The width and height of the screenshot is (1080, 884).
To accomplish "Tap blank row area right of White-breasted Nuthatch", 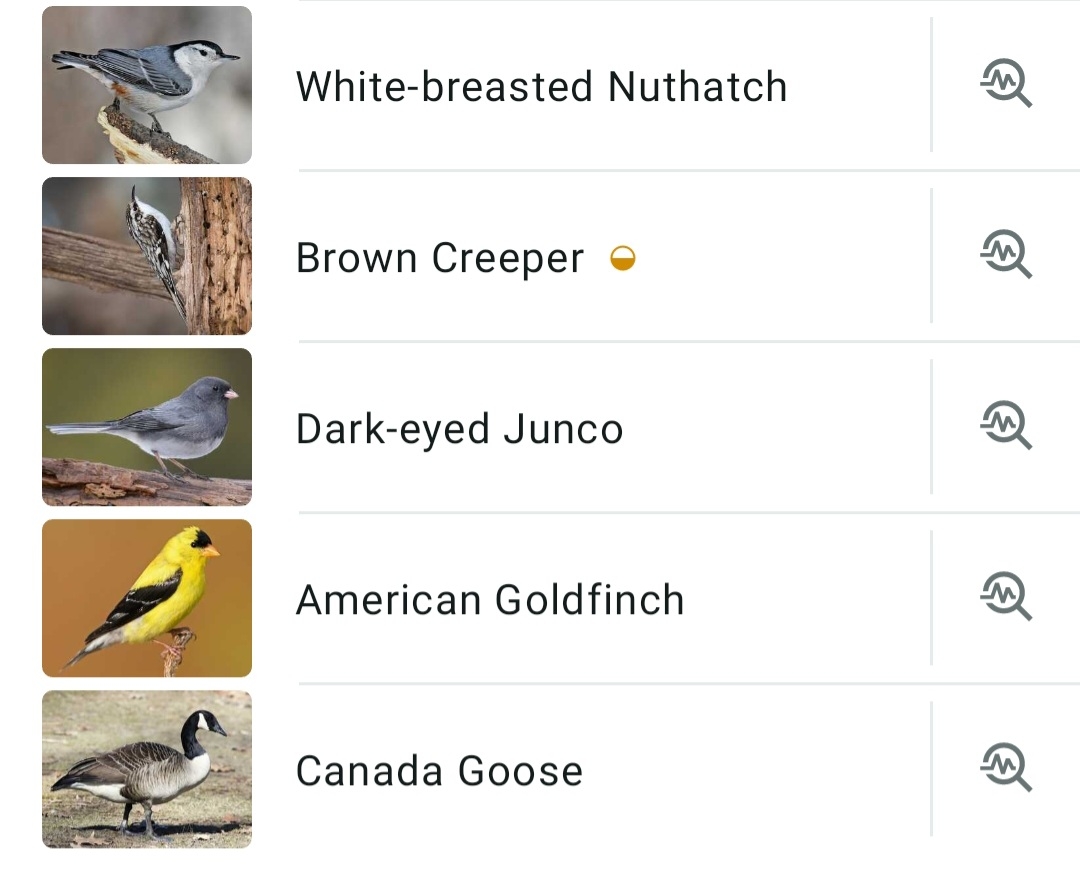I will [x=858, y=87].
